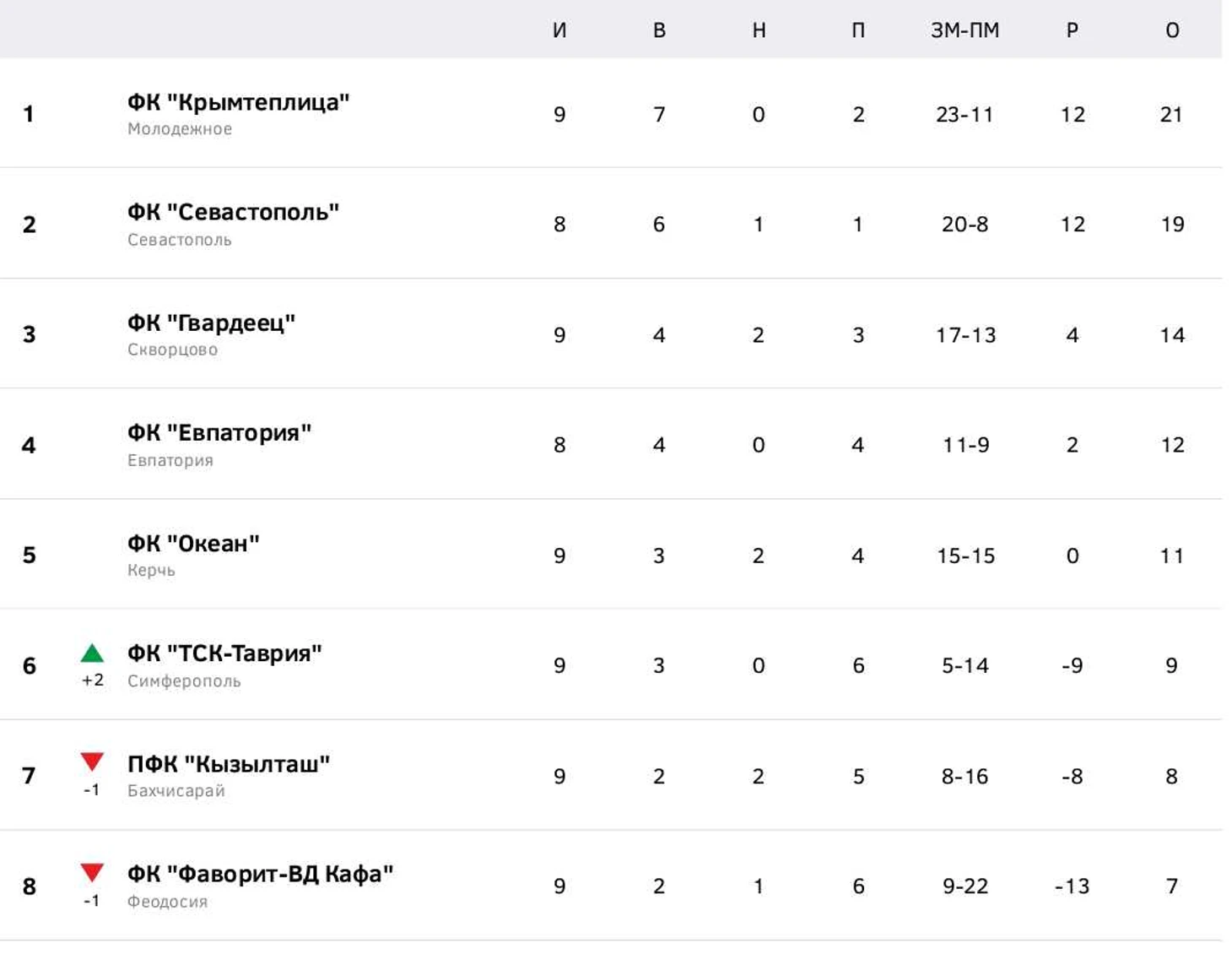
Task: Select the ПФК "Кызылташ" team name
Action: (229, 764)
